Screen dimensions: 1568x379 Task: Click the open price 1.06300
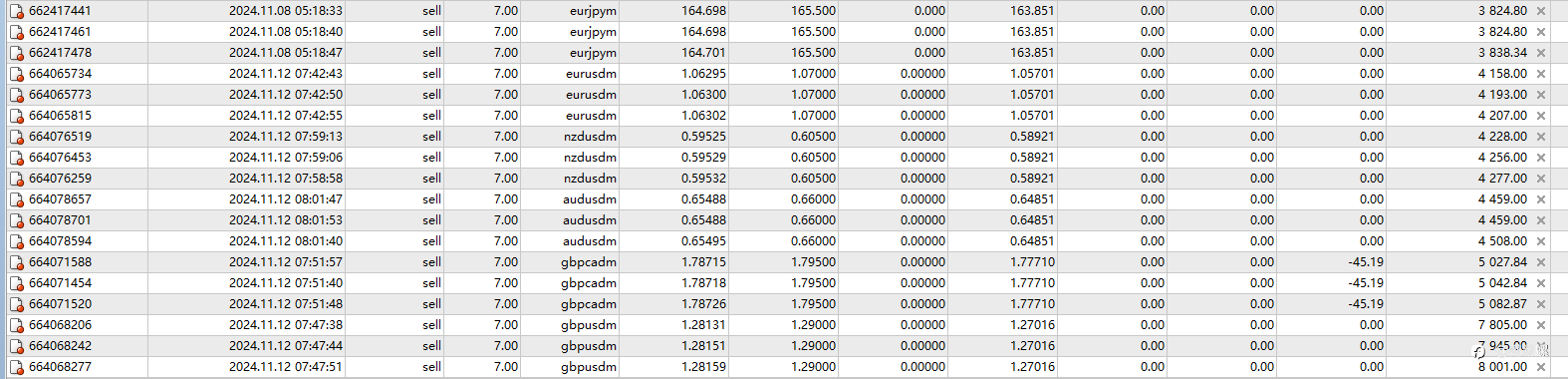point(703,95)
